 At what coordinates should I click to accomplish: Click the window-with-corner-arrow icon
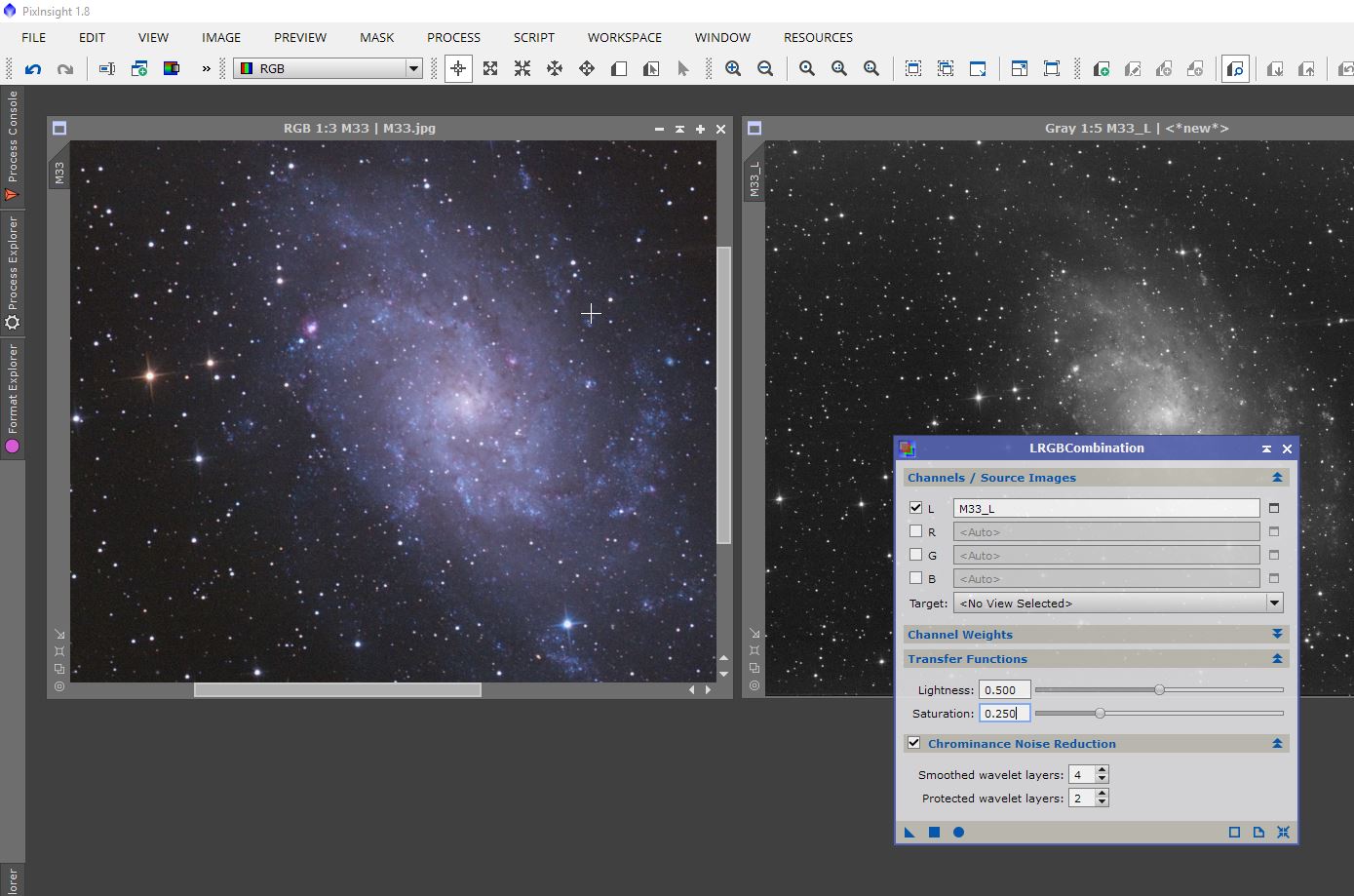978,68
